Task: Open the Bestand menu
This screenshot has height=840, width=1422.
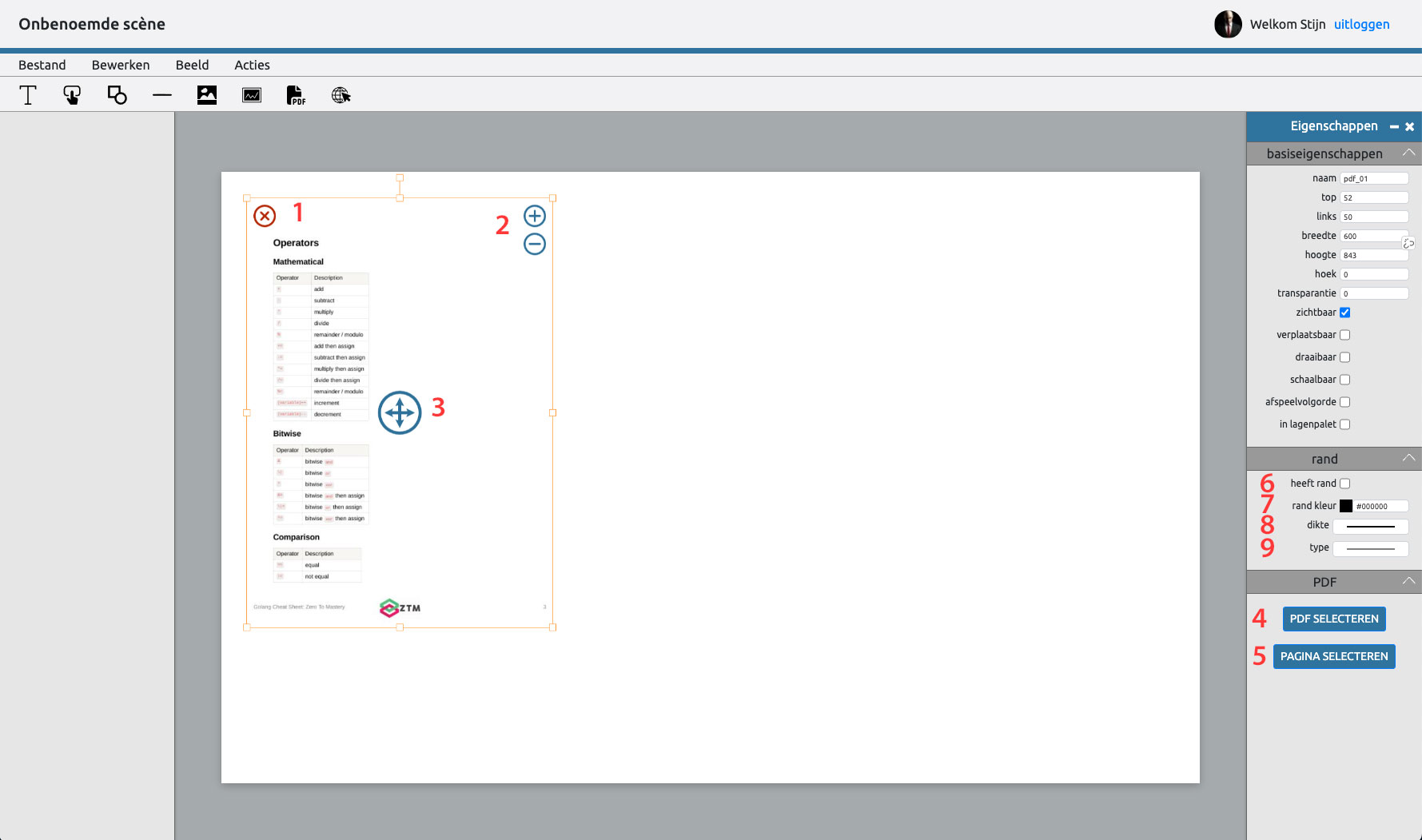Action: click(x=42, y=66)
